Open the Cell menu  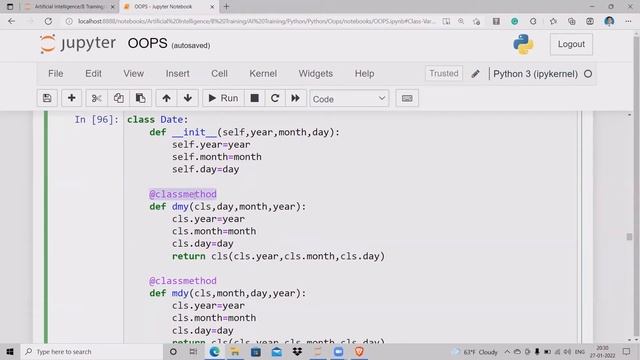tap(219, 73)
